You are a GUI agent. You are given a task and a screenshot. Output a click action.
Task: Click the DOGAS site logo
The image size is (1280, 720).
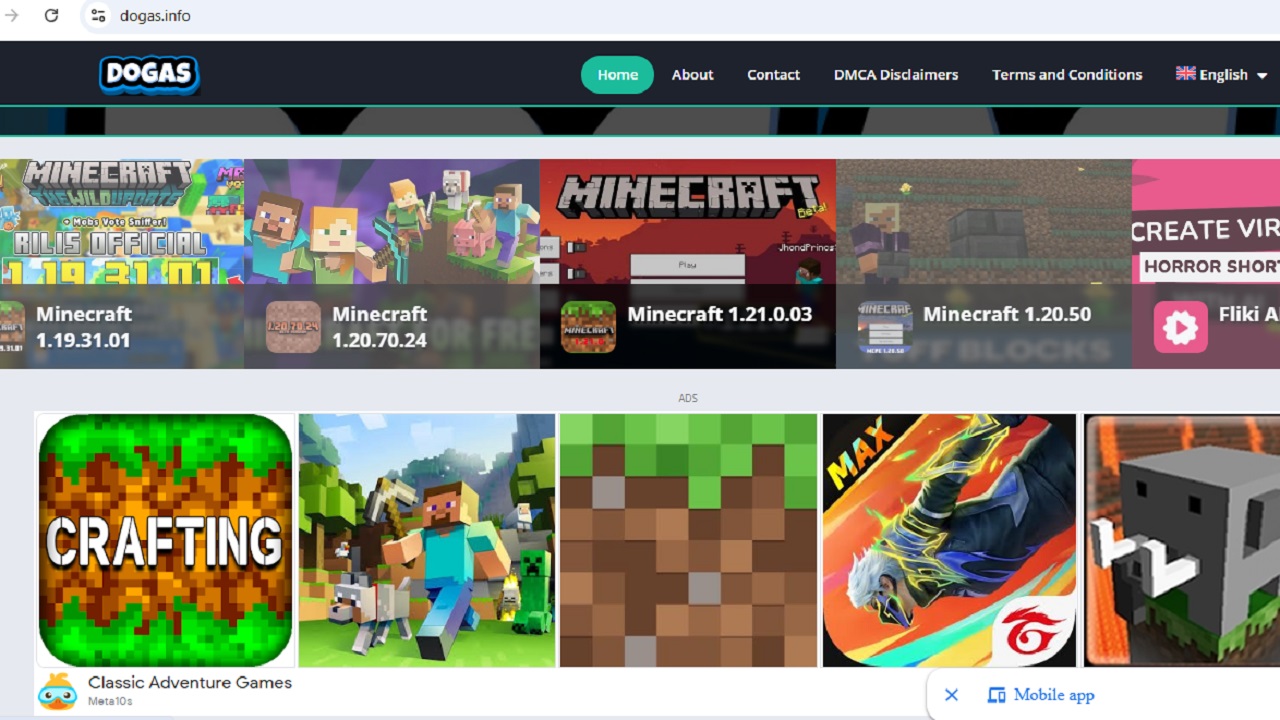tap(149, 73)
